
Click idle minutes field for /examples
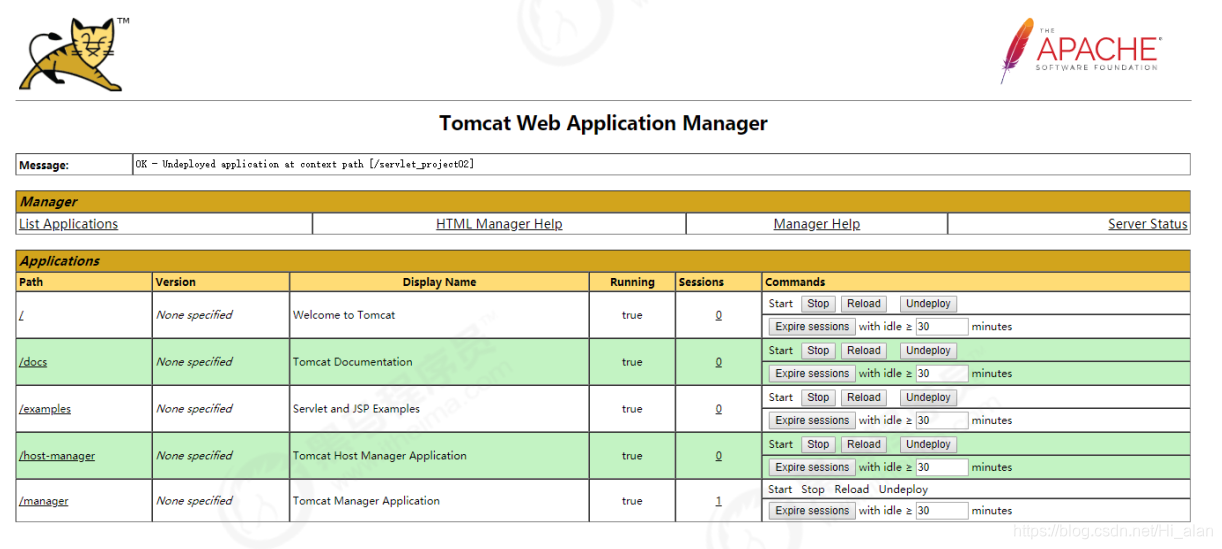tap(942, 421)
